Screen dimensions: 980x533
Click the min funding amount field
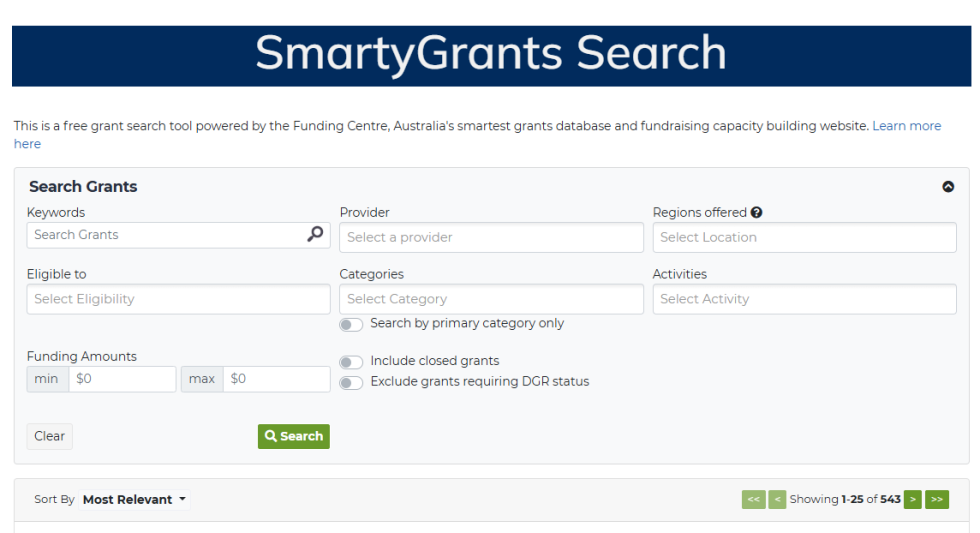click(x=122, y=379)
